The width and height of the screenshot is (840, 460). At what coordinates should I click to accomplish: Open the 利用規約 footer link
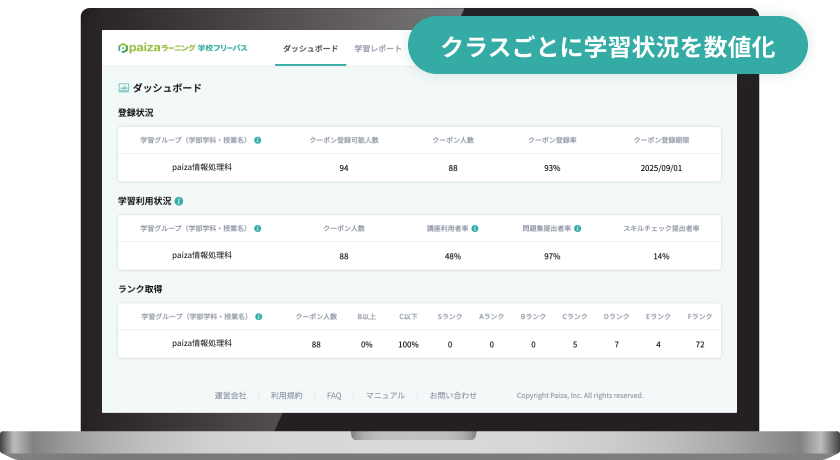tap(286, 396)
